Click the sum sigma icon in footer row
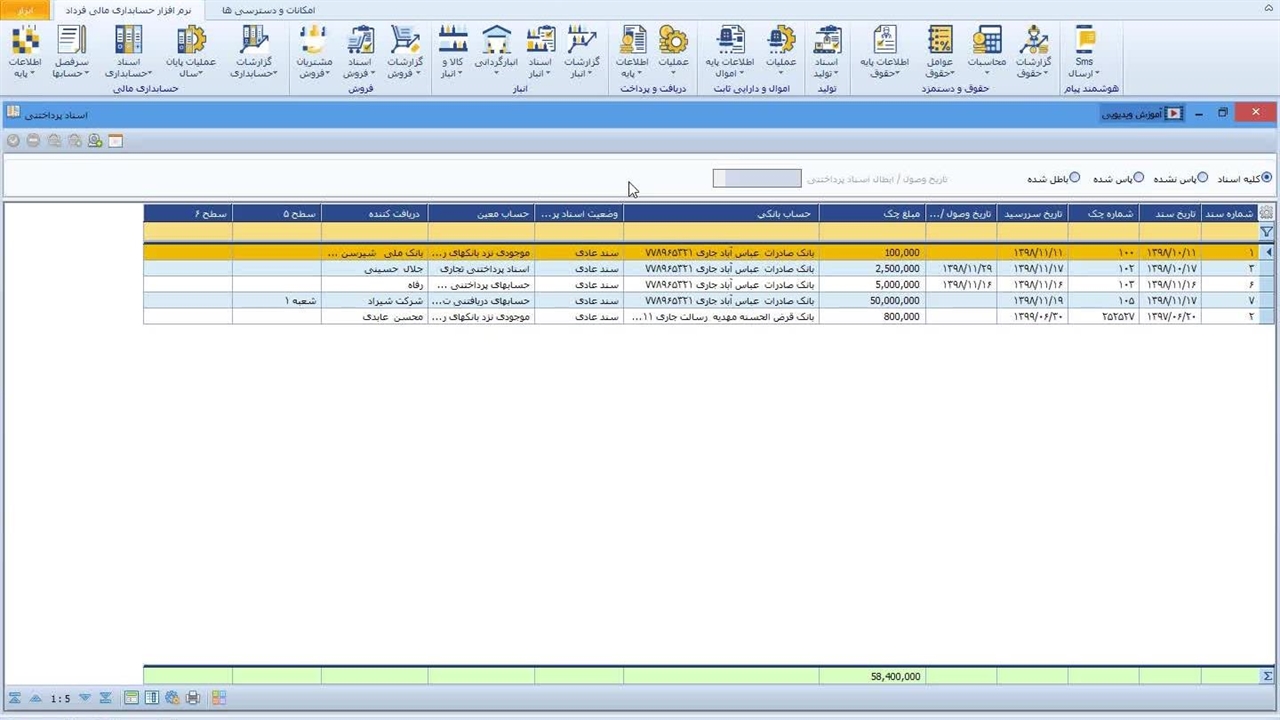1280x720 pixels. click(x=1267, y=677)
